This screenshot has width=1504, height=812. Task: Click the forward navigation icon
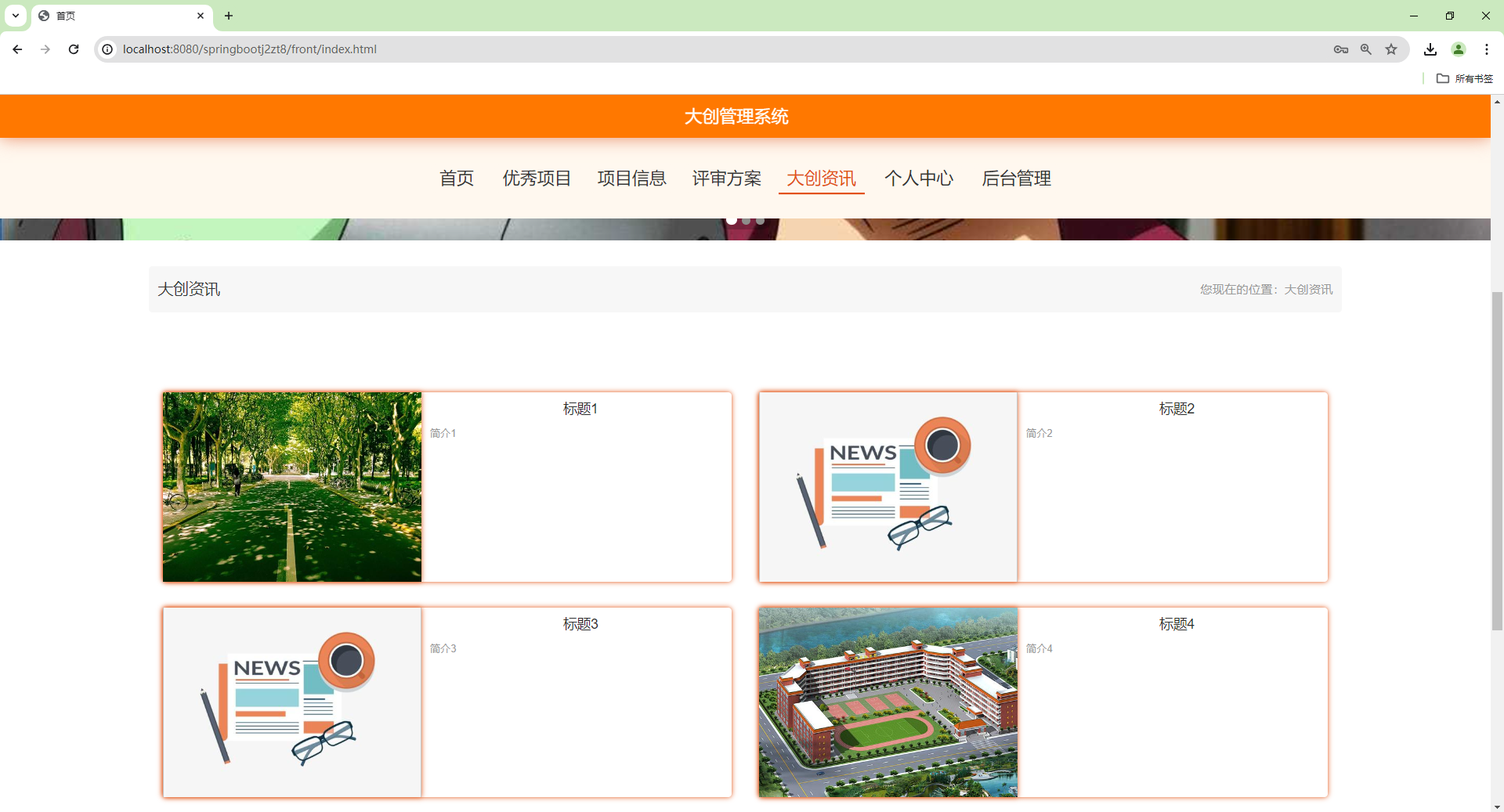tap(45, 49)
